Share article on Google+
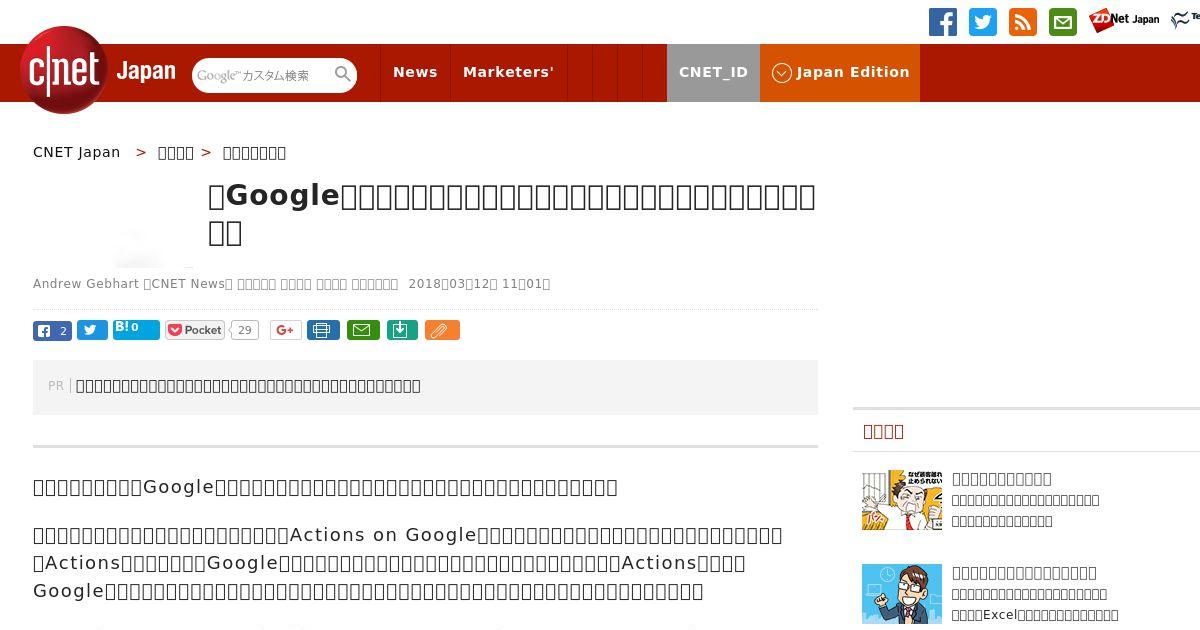 [286, 330]
